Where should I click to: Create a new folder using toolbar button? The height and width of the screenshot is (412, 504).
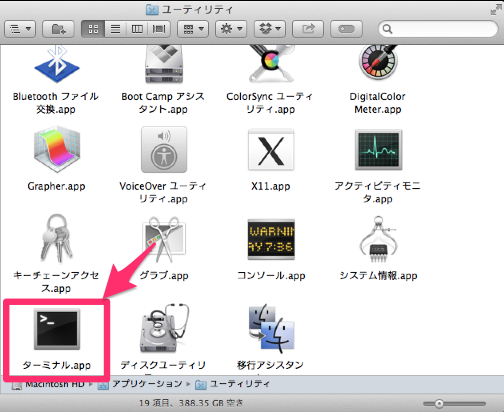pyautogui.click(x=58, y=29)
